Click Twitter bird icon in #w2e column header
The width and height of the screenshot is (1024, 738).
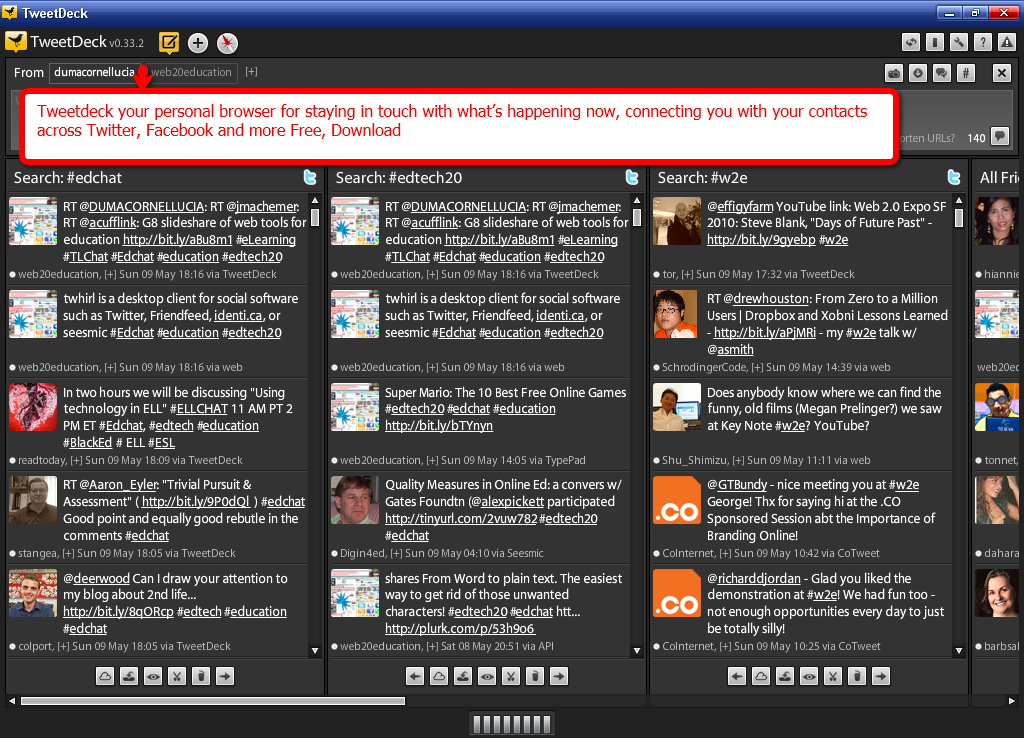(x=954, y=177)
